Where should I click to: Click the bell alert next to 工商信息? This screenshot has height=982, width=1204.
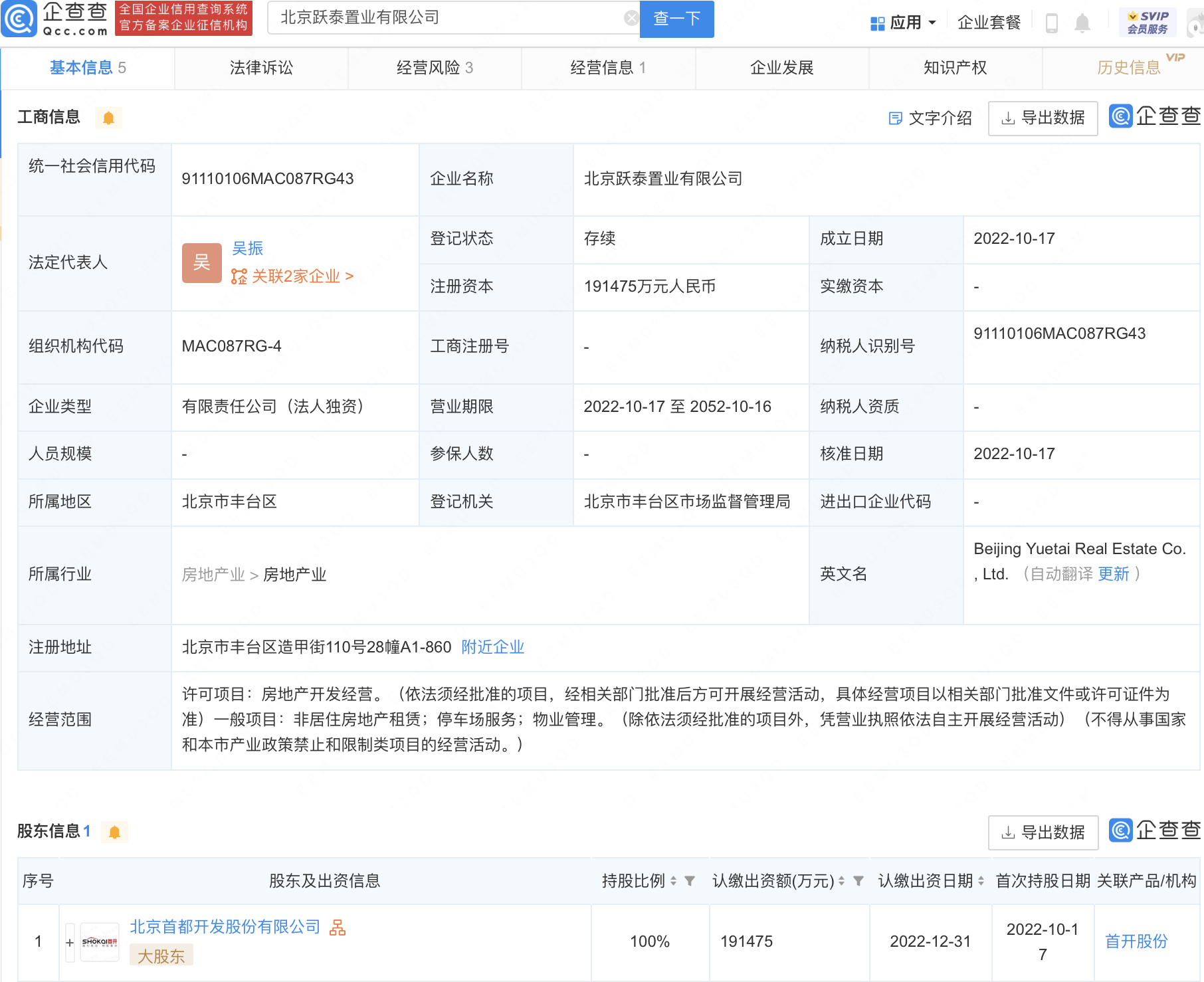click(x=109, y=118)
